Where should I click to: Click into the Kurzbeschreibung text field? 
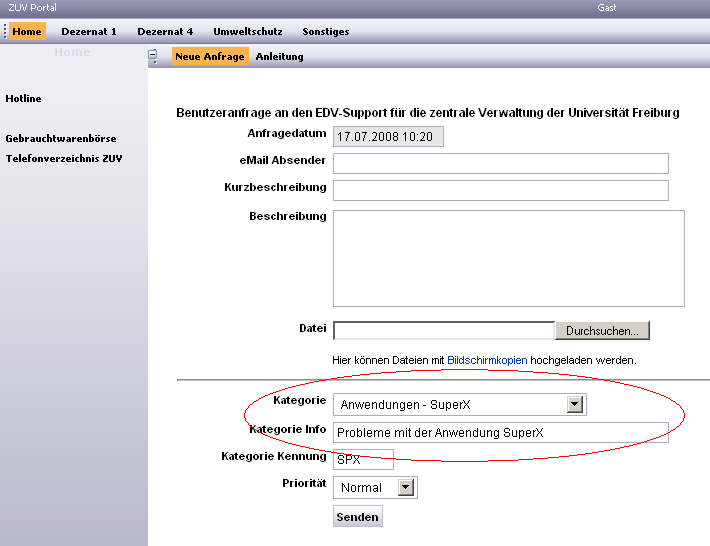(x=500, y=190)
